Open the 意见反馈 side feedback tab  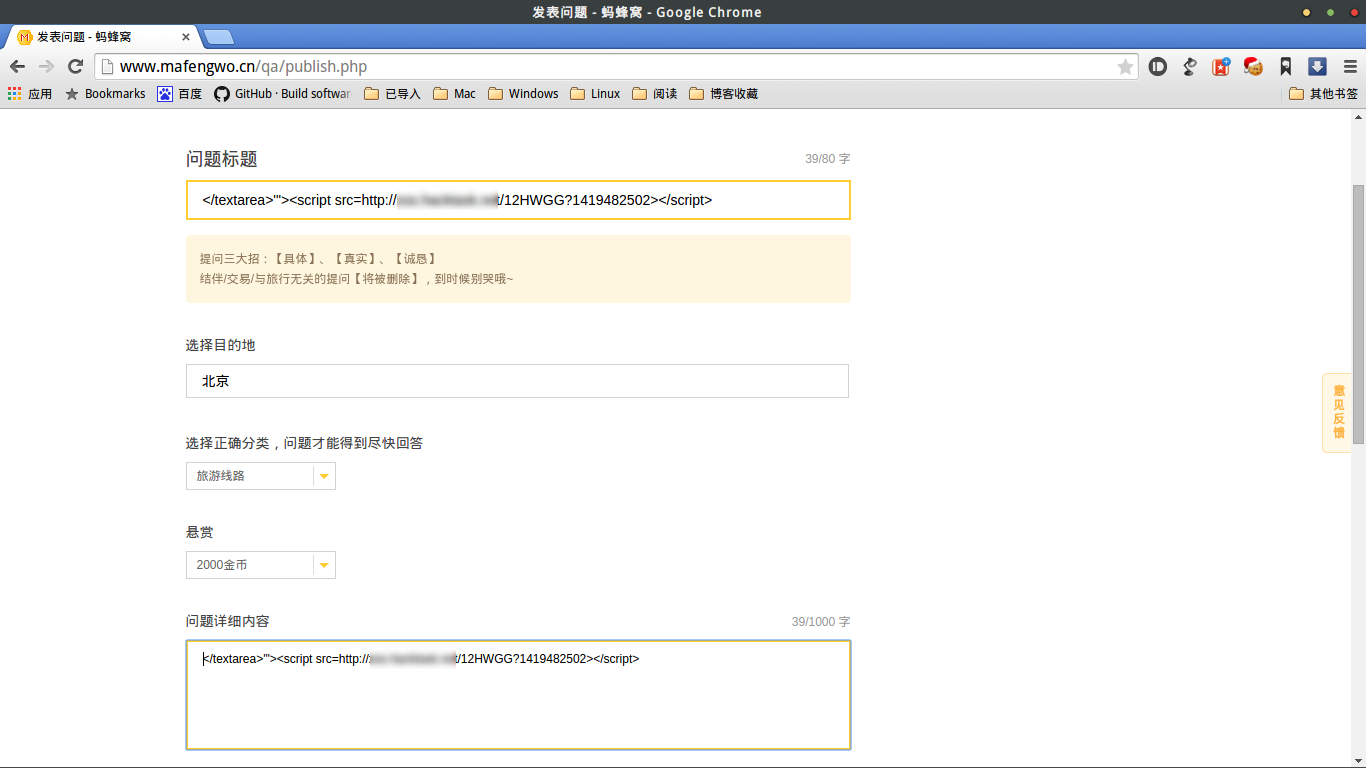[1338, 412]
